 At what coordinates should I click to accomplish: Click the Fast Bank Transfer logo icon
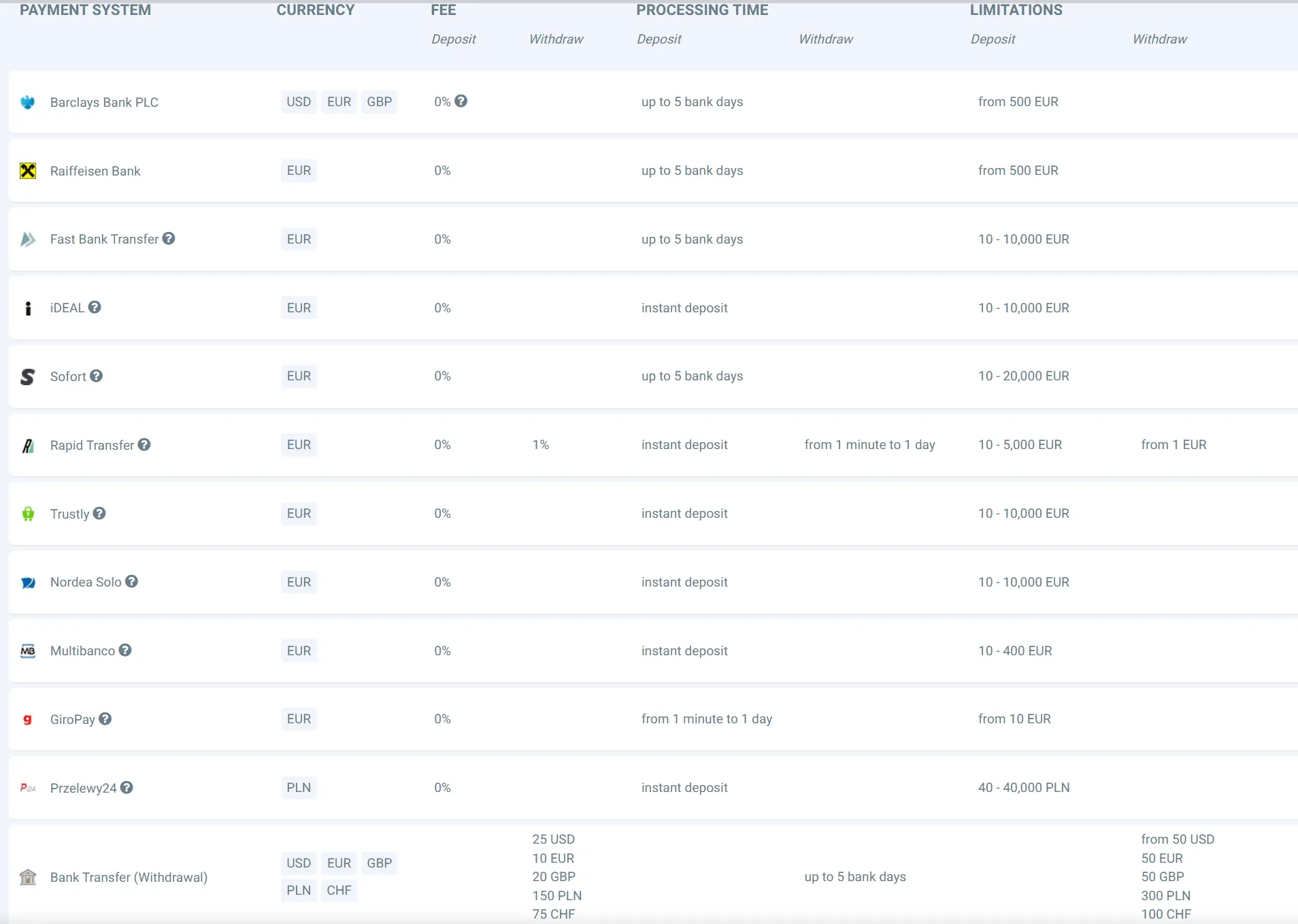[28, 240]
